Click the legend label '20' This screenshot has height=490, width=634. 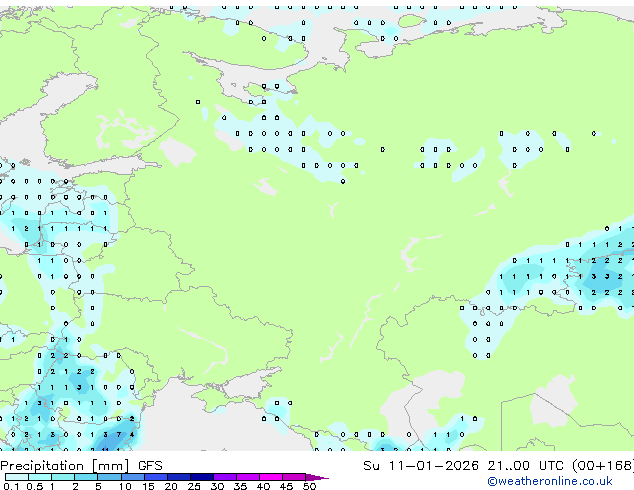point(171,486)
